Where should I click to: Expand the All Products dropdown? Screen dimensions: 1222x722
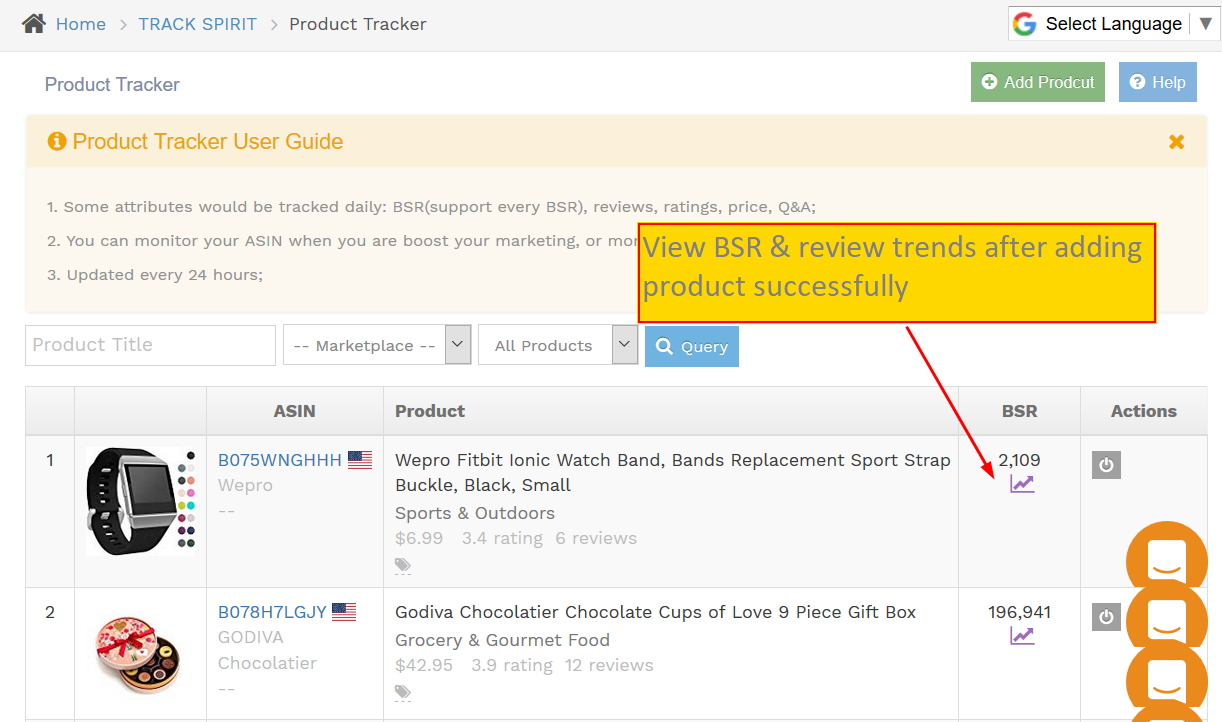tap(558, 345)
